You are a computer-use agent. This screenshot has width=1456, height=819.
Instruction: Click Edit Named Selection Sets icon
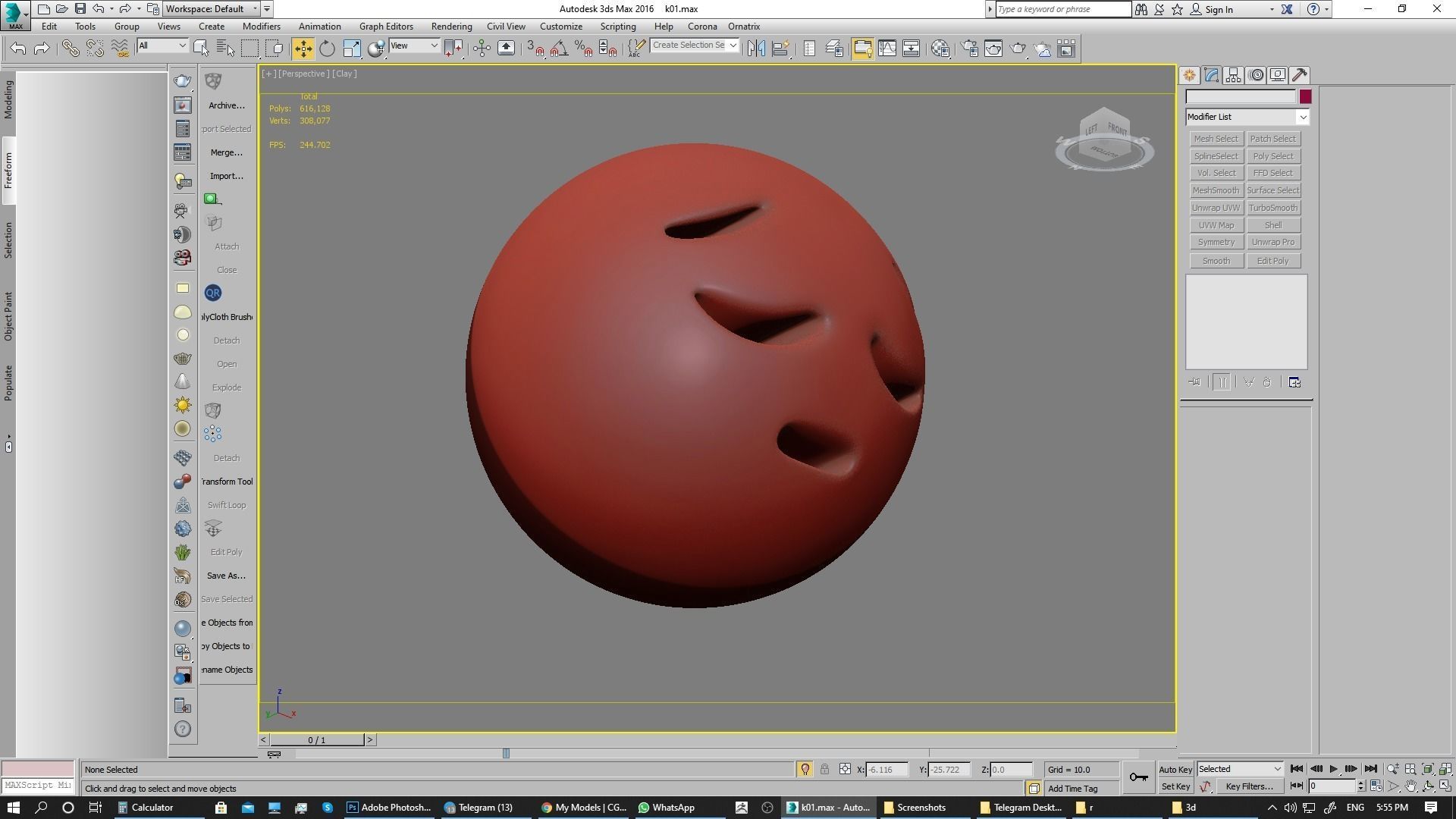click(635, 49)
